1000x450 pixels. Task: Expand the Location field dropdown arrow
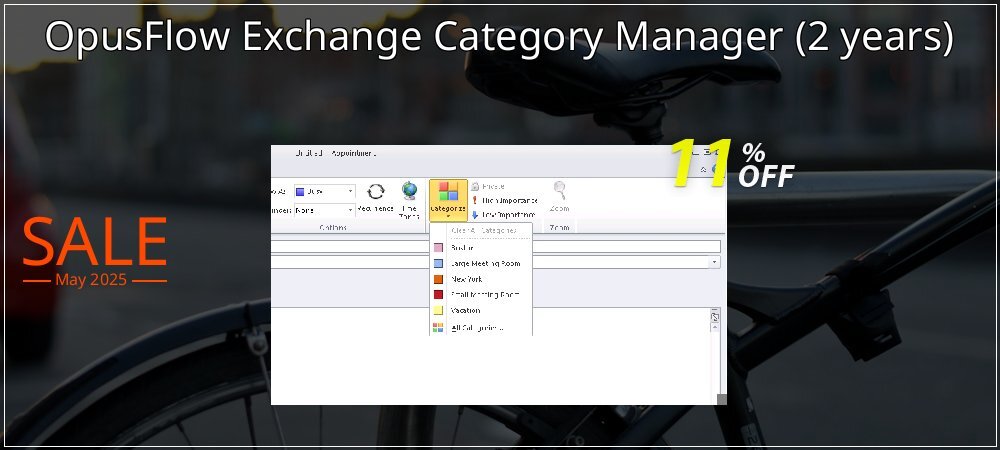click(x=715, y=262)
